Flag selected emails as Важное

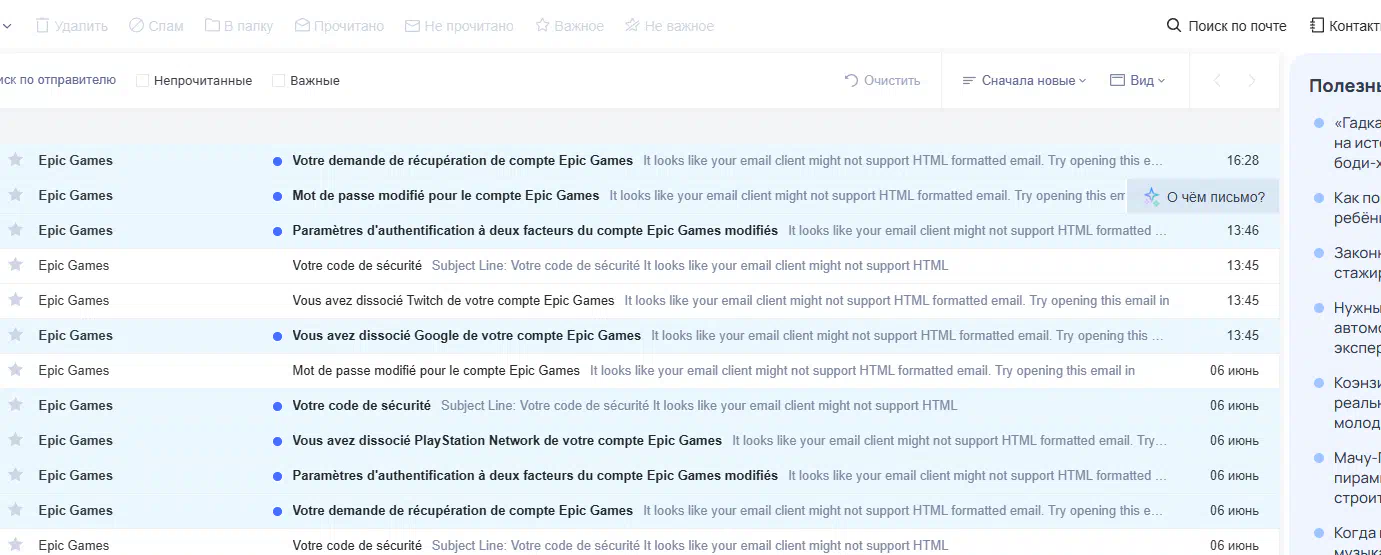pos(570,26)
